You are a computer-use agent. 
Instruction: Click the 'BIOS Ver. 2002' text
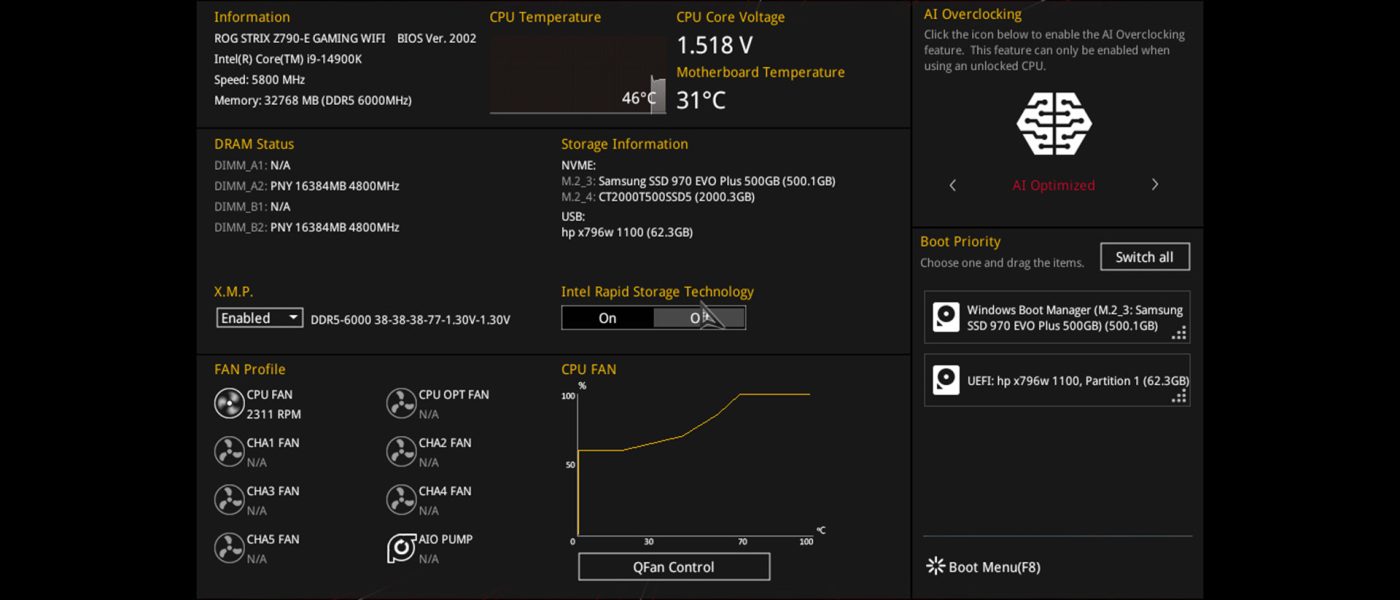tap(437, 39)
